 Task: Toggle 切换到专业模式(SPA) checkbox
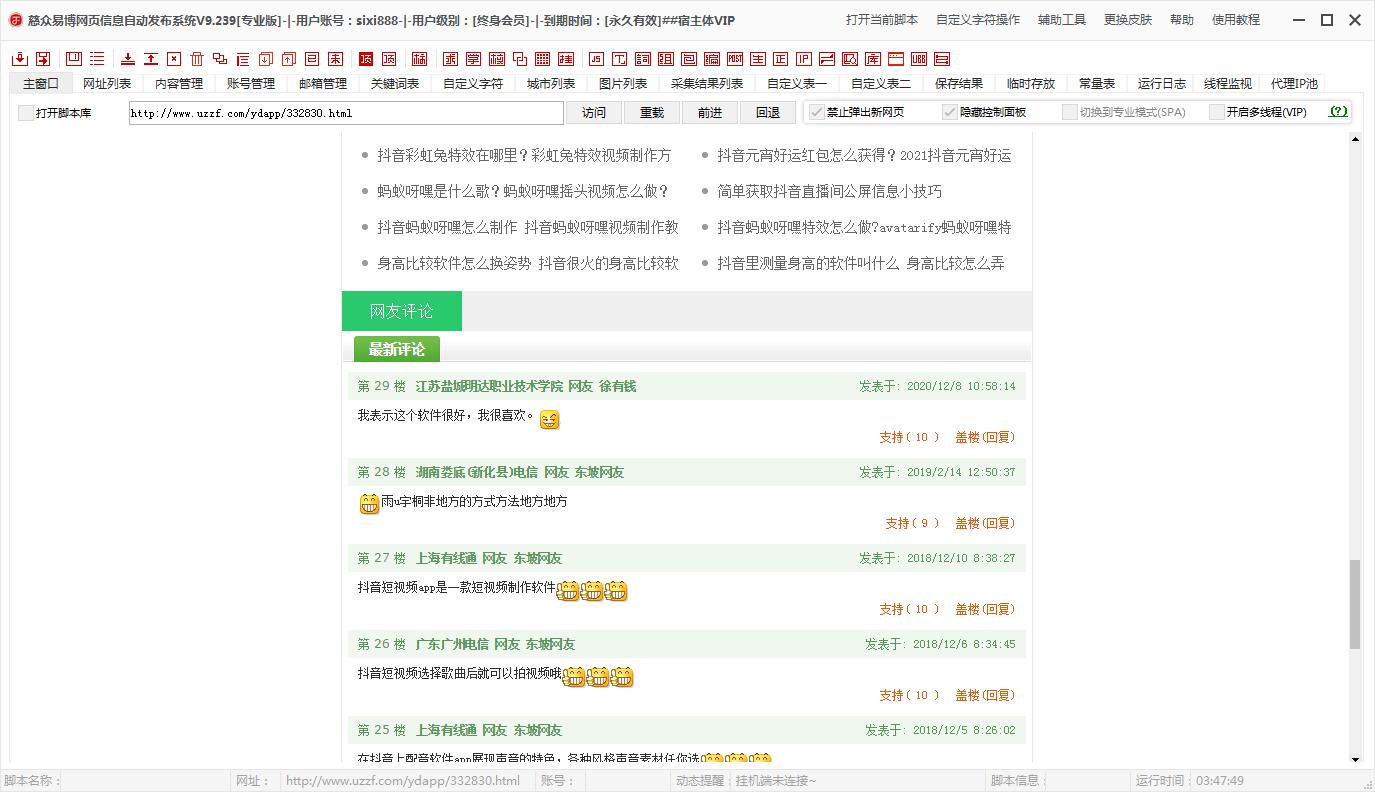coord(1070,112)
